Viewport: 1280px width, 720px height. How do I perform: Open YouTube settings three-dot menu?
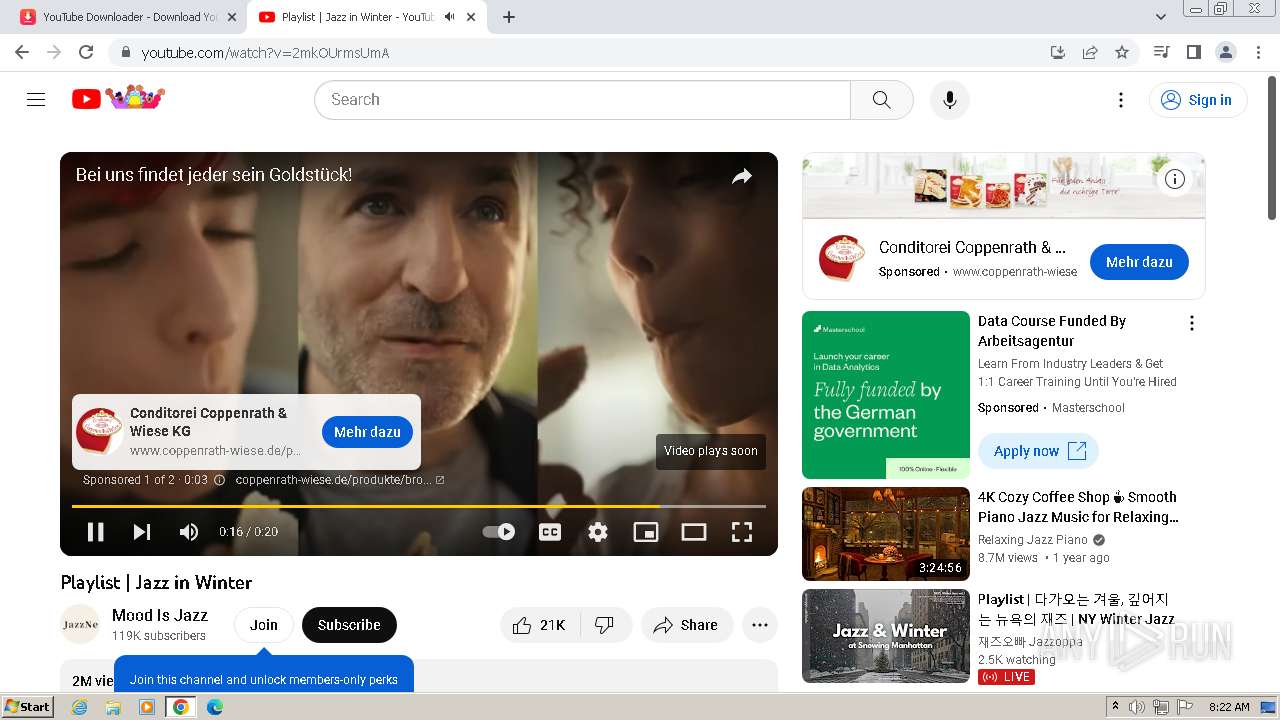tap(1121, 99)
